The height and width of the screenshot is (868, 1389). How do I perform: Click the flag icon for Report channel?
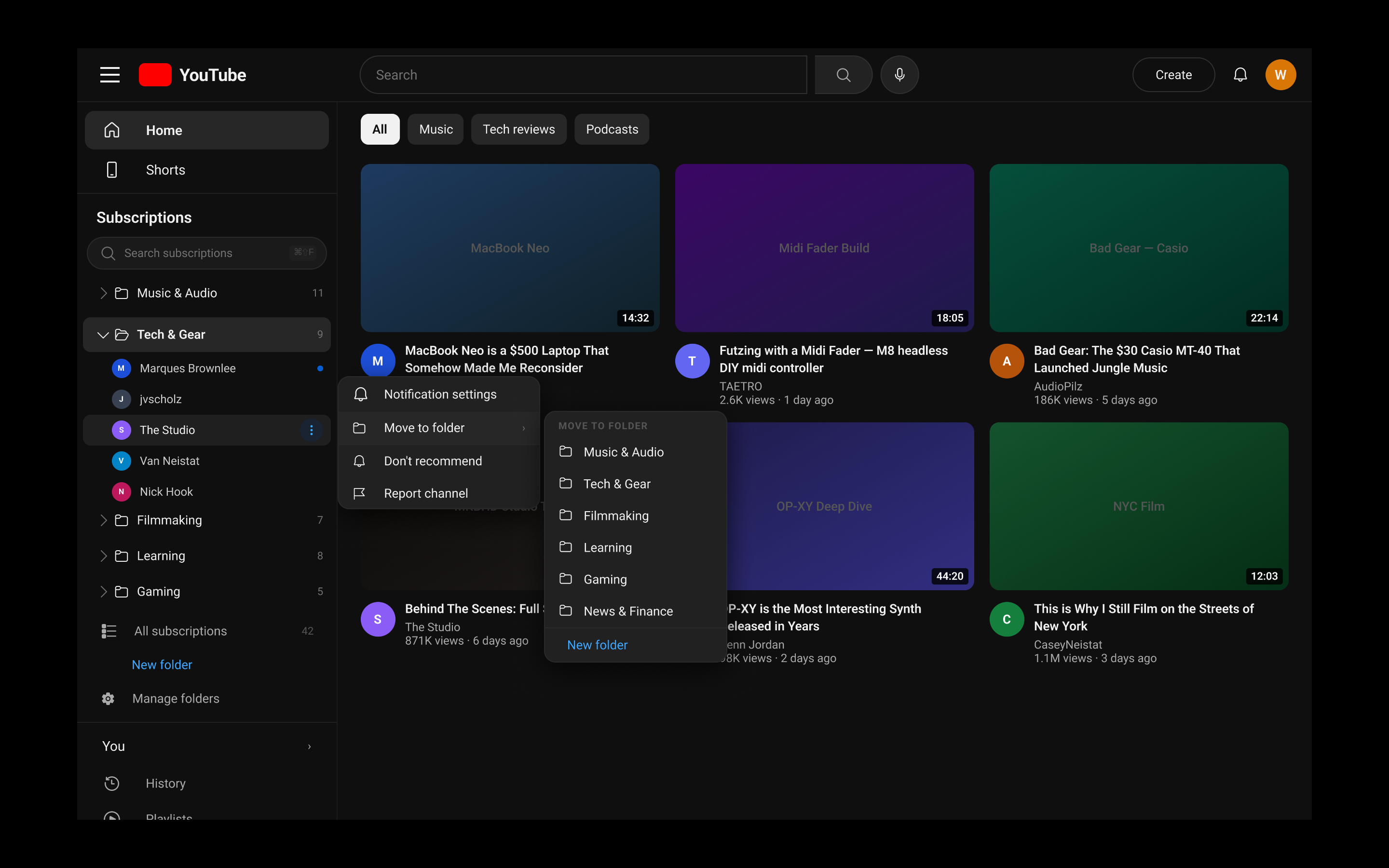[359, 494]
